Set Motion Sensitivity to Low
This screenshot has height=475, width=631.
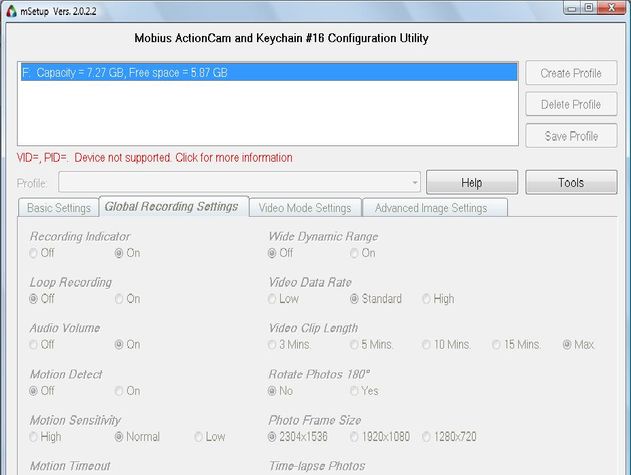(x=210, y=437)
